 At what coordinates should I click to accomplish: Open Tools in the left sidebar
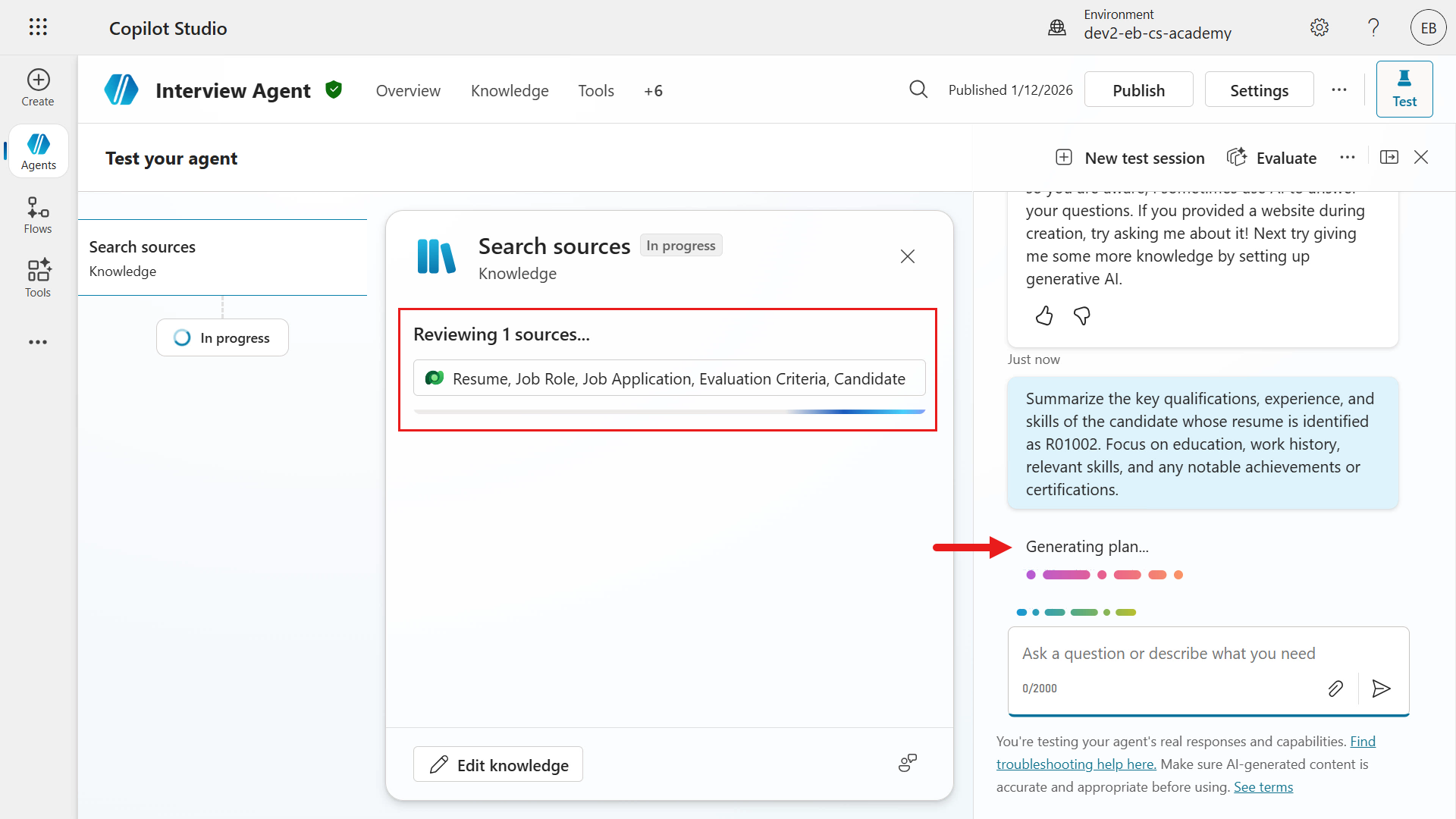pyautogui.click(x=38, y=278)
